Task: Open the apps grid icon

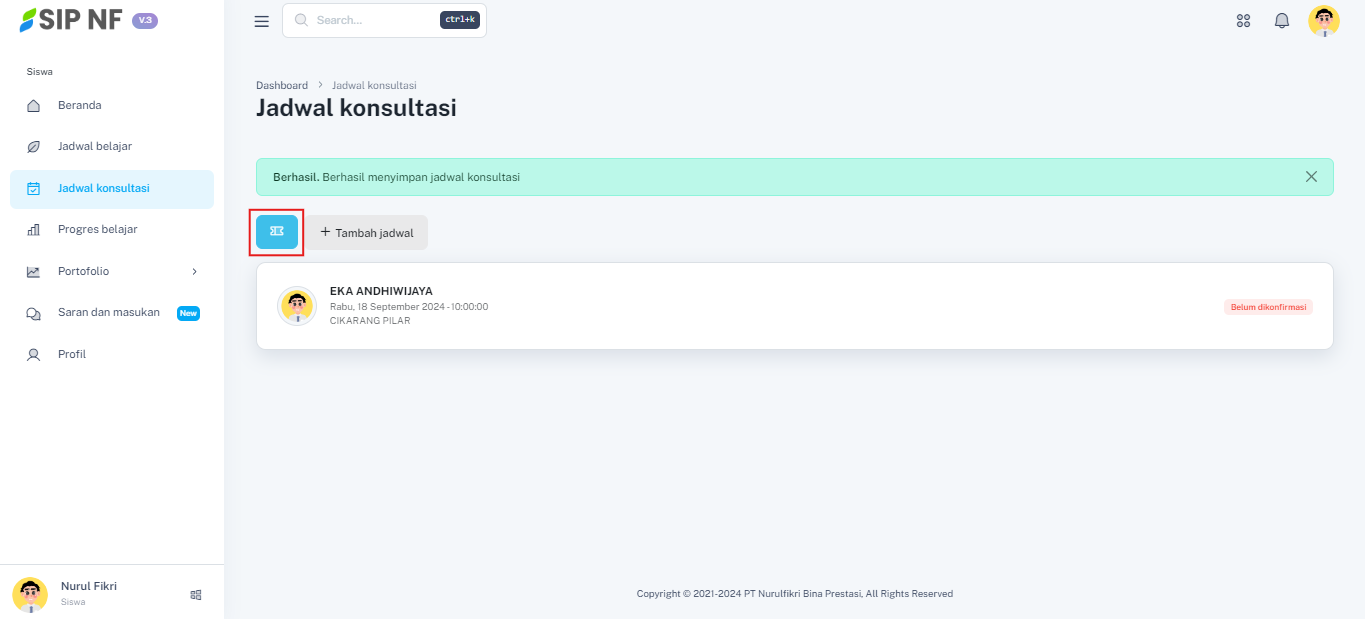Action: pyautogui.click(x=1243, y=21)
